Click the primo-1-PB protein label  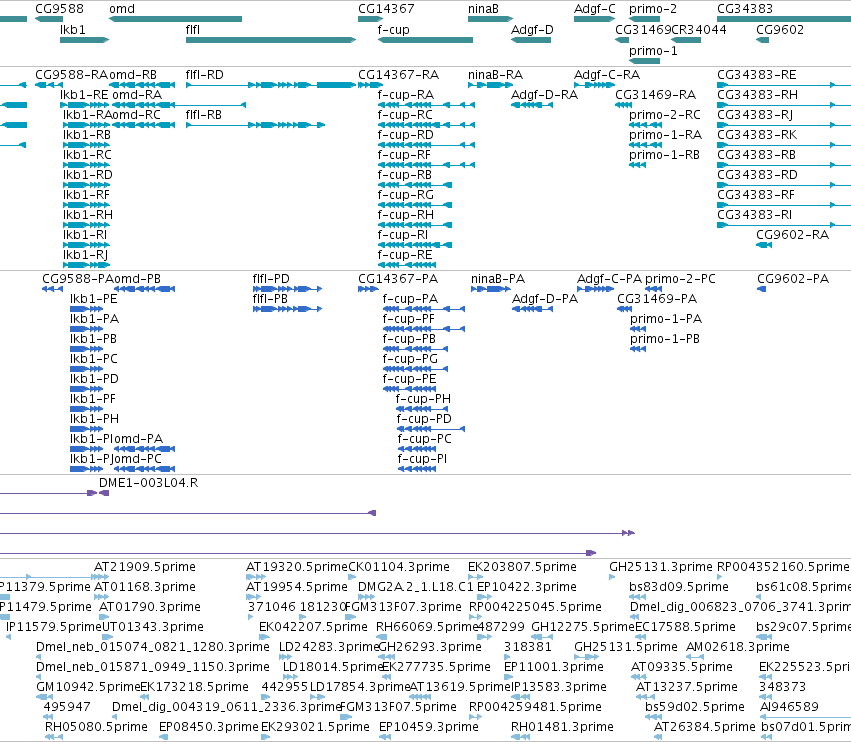click(x=665, y=339)
